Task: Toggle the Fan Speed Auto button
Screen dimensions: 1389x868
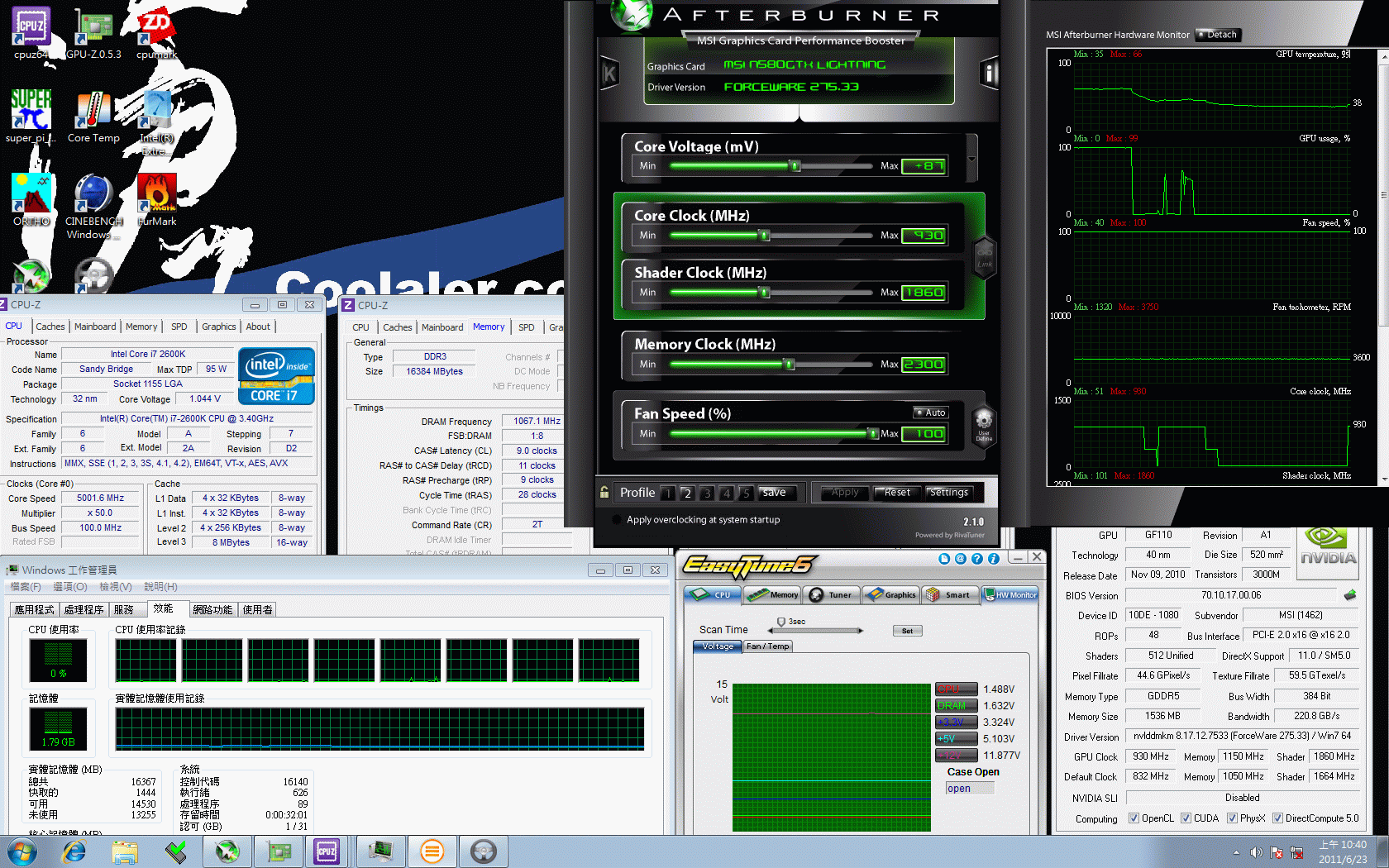Action: coord(931,412)
